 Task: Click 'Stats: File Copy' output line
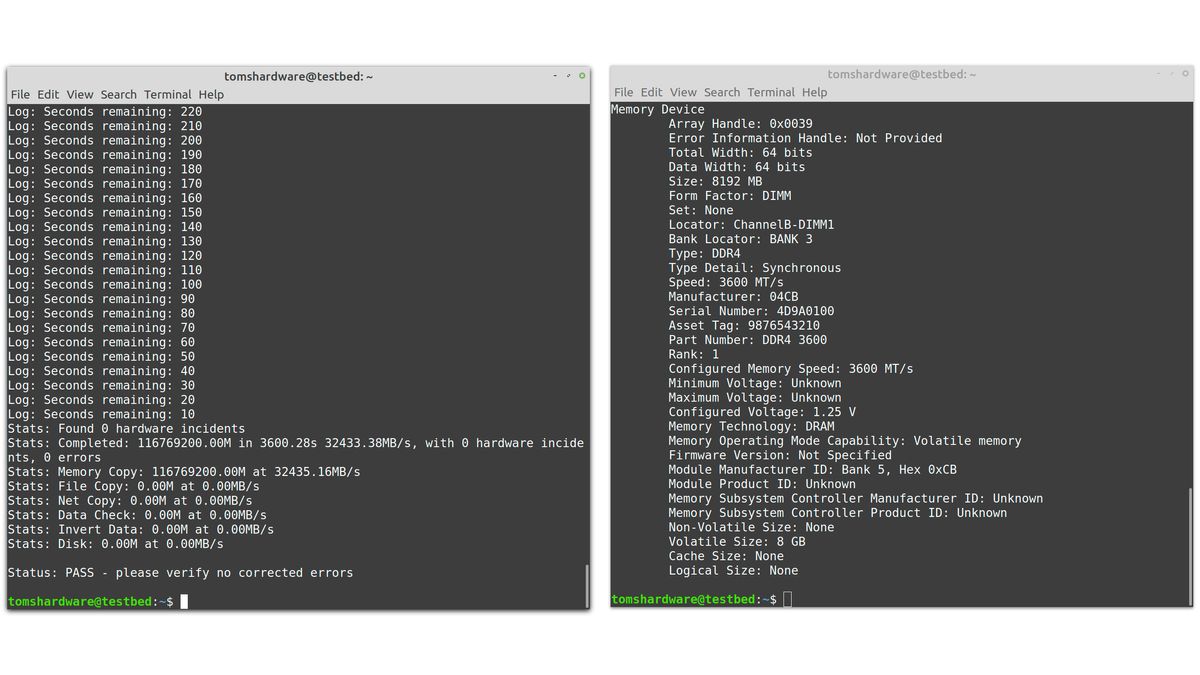[133, 486]
